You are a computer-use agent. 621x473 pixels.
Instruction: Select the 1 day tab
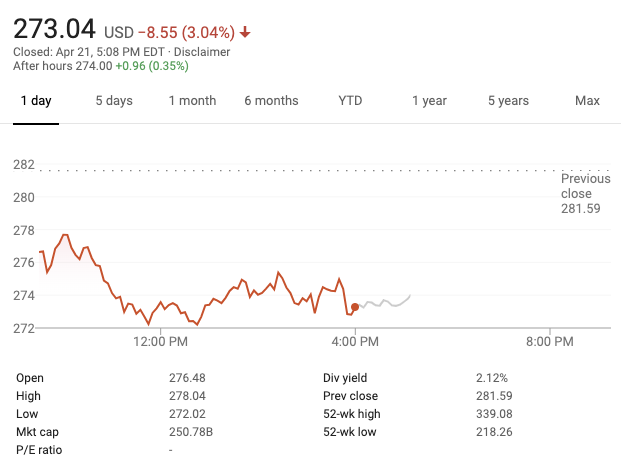[x=36, y=101]
